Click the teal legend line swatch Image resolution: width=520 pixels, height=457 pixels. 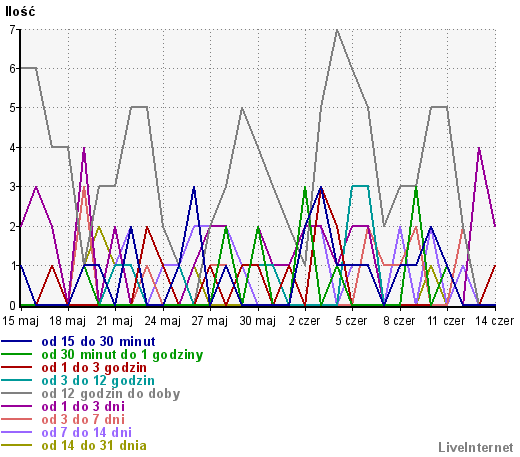pos(17,381)
